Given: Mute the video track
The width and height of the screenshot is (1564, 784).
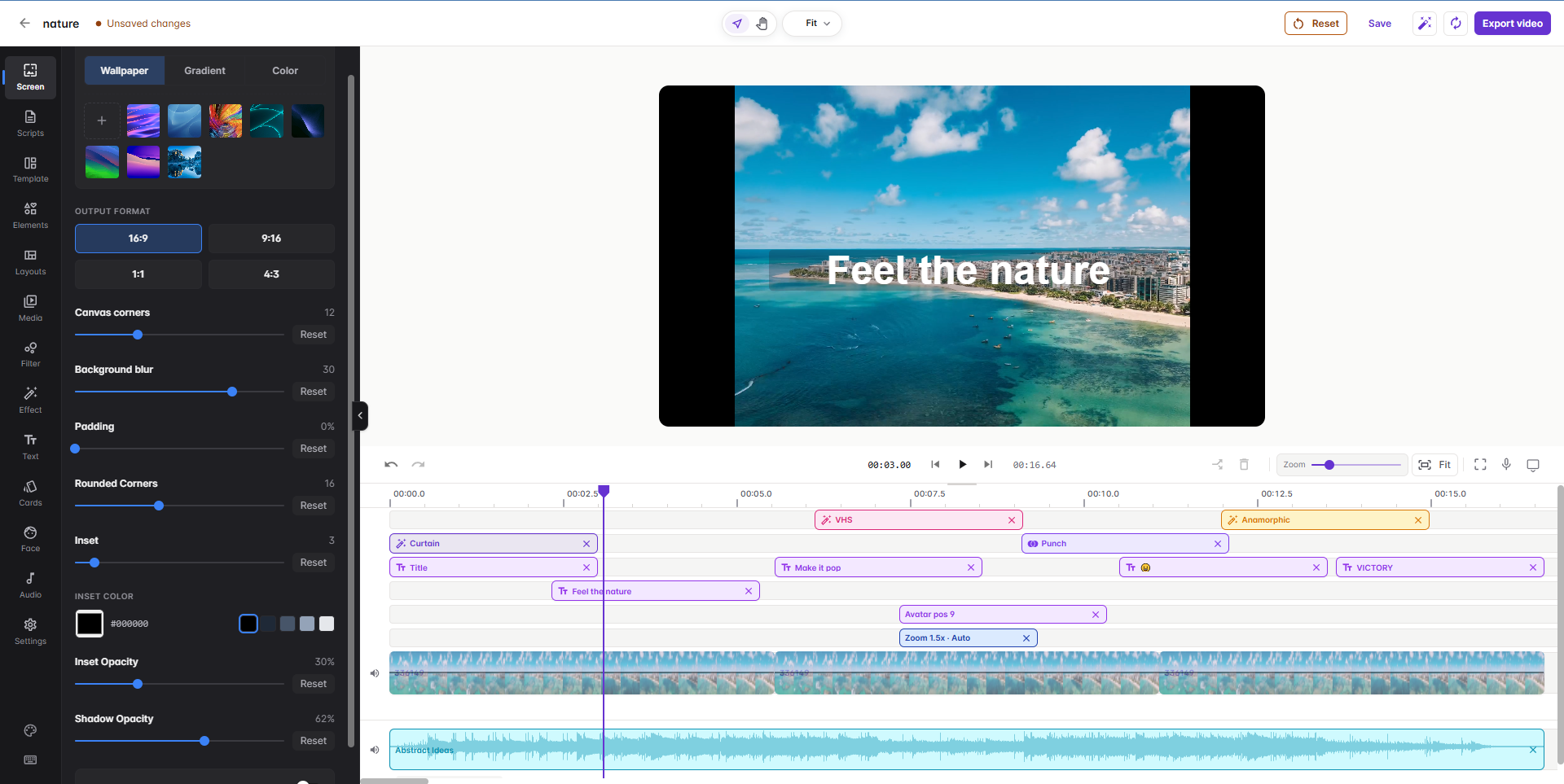Looking at the screenshot, I should pyautogui.click(x=375, y=673).
